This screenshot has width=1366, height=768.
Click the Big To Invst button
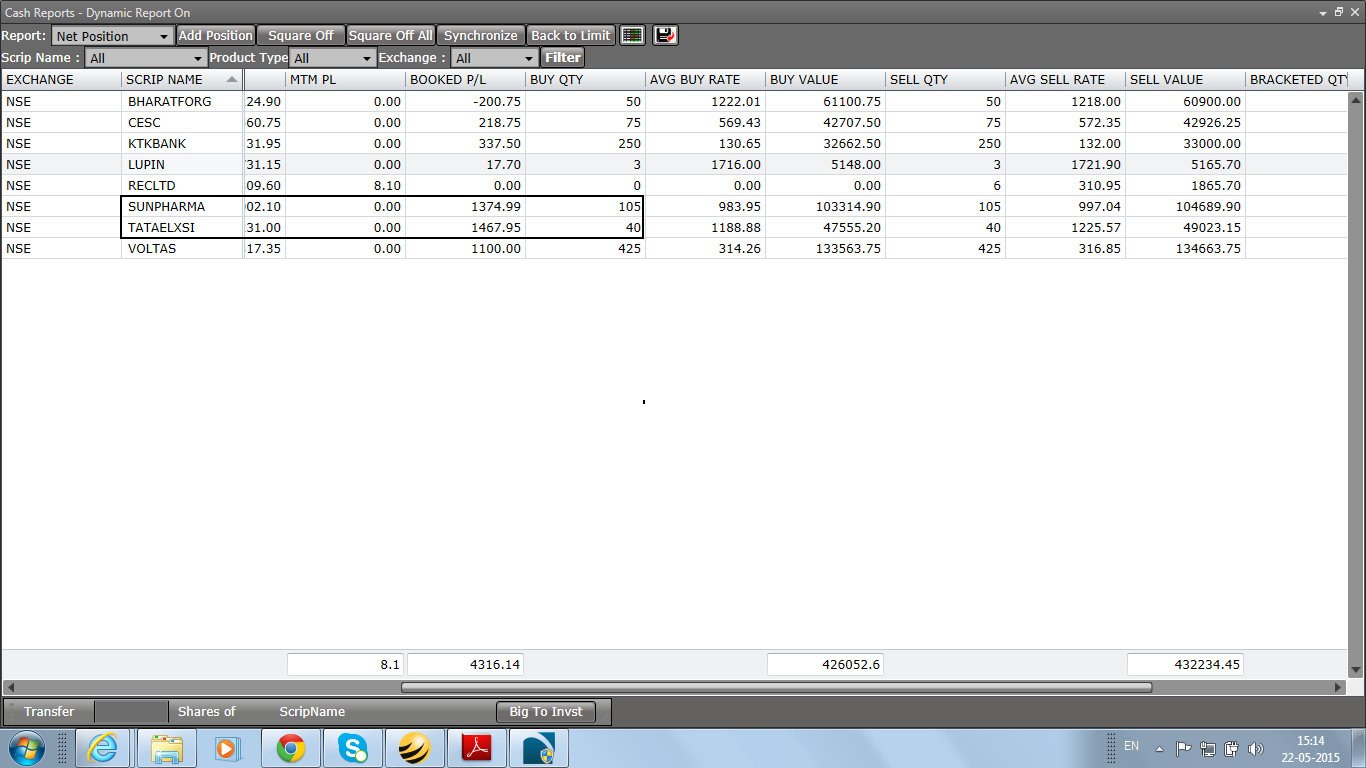click(546, 712)
